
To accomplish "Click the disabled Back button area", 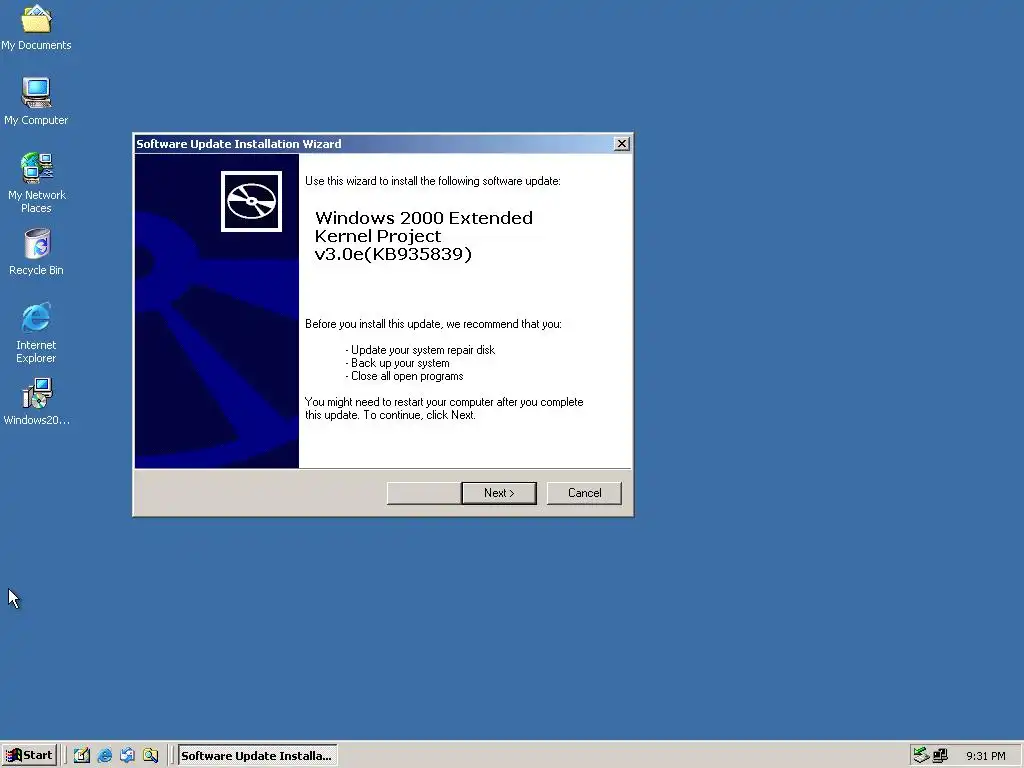I will 424,493.
